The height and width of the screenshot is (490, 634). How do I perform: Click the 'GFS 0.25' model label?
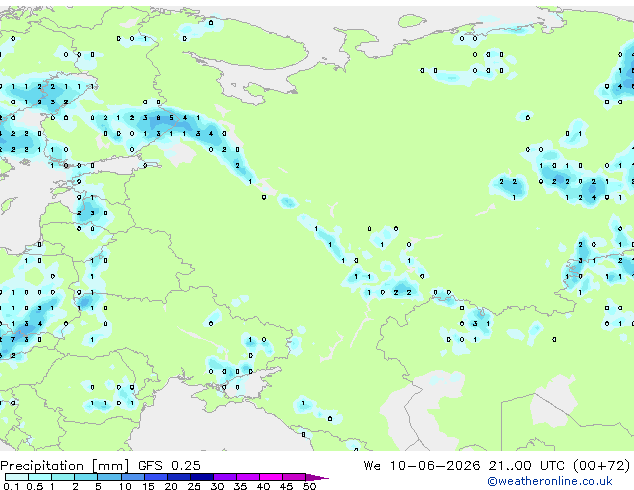coord(169,466)
